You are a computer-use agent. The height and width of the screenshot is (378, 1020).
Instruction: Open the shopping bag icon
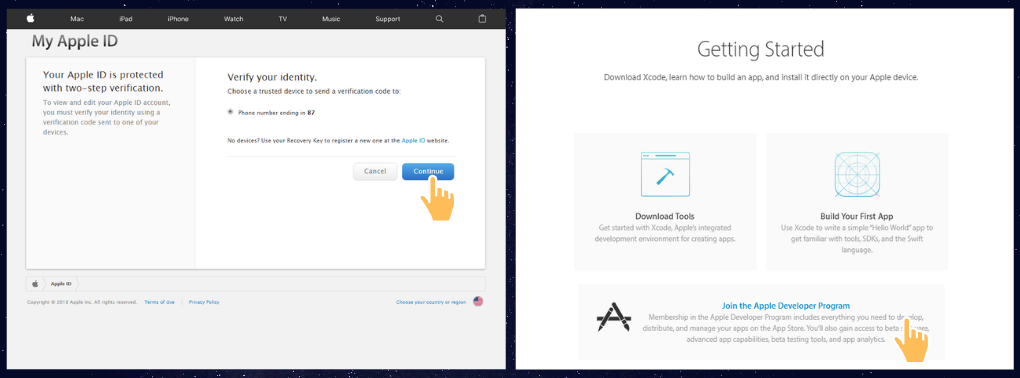click(482, 19)
